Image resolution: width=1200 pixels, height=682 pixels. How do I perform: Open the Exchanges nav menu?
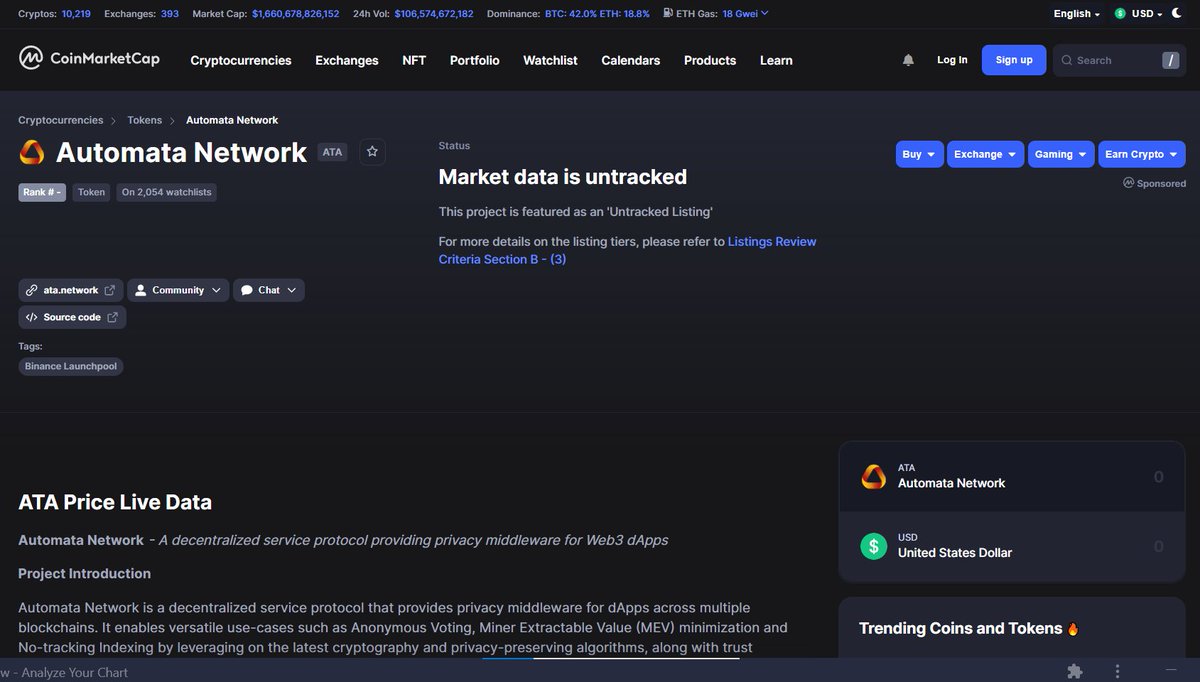[347, 60]
